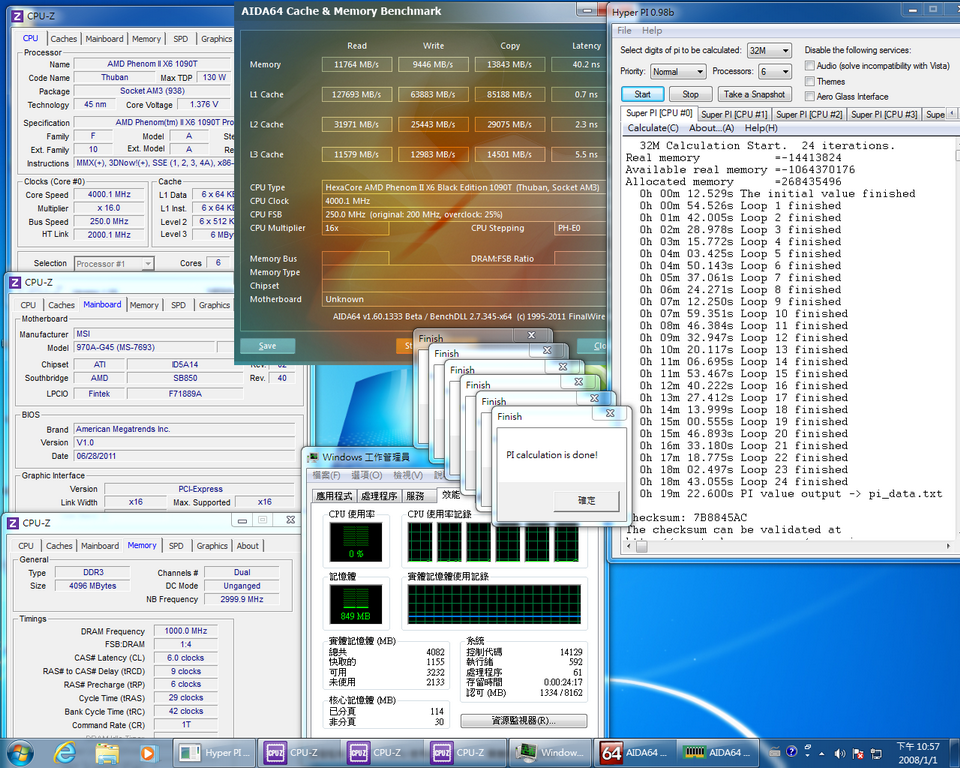Click the Start button in Hyper PI
This screenshot has width=960, height=768.
click(642, 94)
